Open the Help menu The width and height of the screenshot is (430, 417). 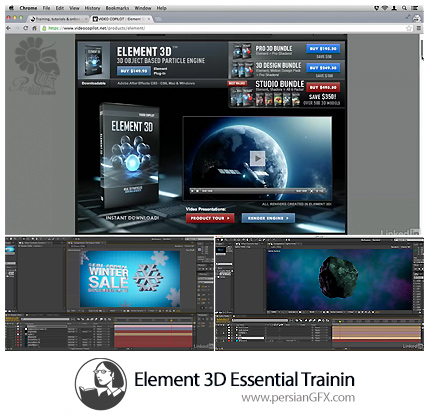[x=162, y=8]
